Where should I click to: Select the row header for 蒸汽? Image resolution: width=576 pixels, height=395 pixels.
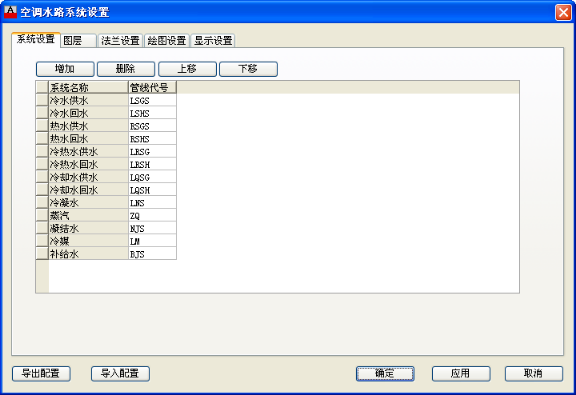pos(42,215)
